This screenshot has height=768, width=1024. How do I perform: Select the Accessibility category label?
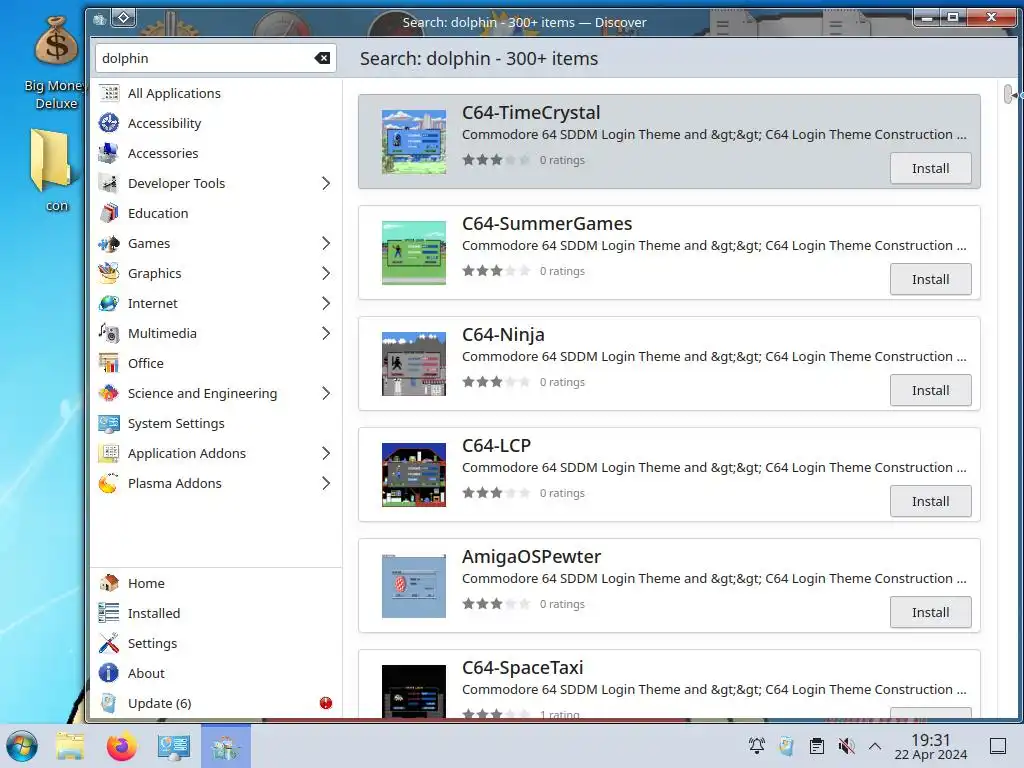point(165,123)
